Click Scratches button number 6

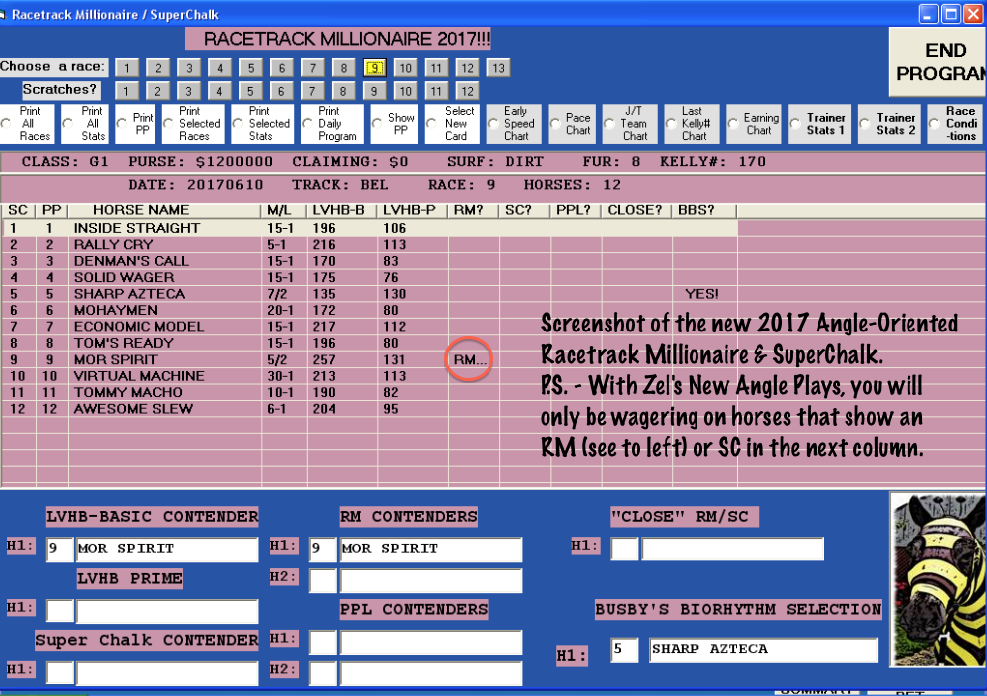click(281, 91)
